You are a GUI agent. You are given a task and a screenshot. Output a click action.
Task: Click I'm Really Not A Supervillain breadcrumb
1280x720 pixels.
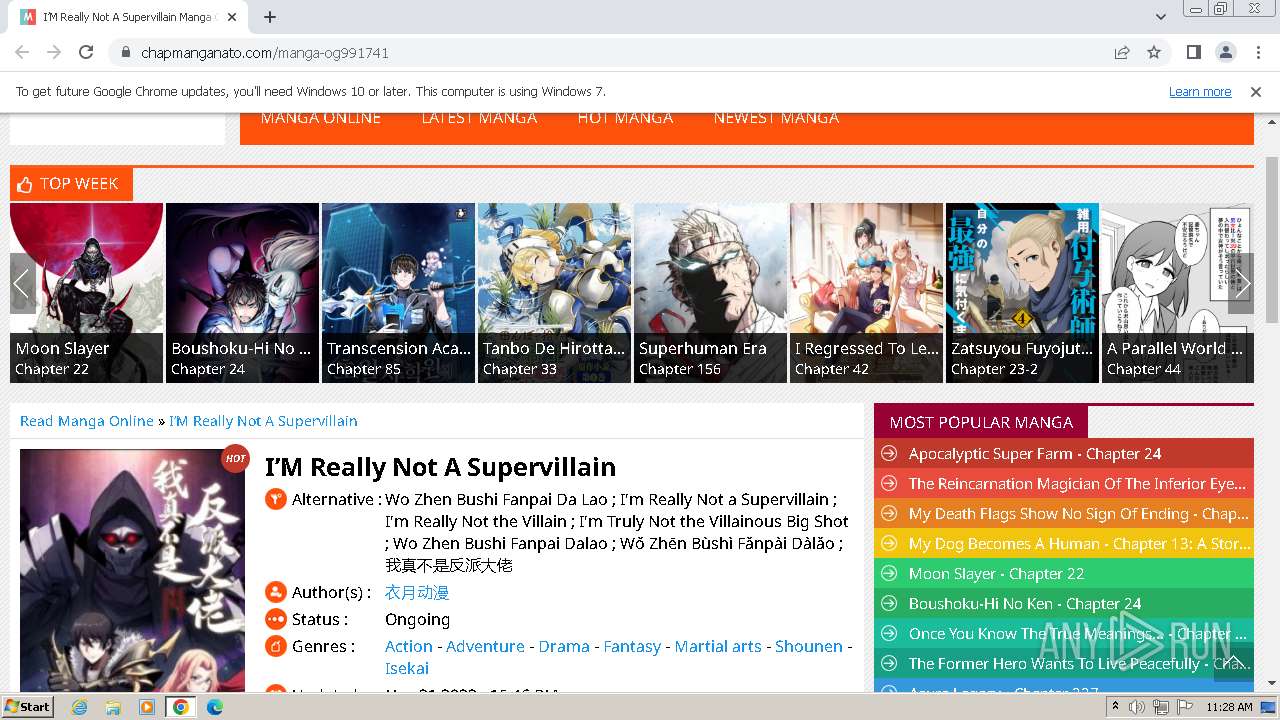click(263, 421)
